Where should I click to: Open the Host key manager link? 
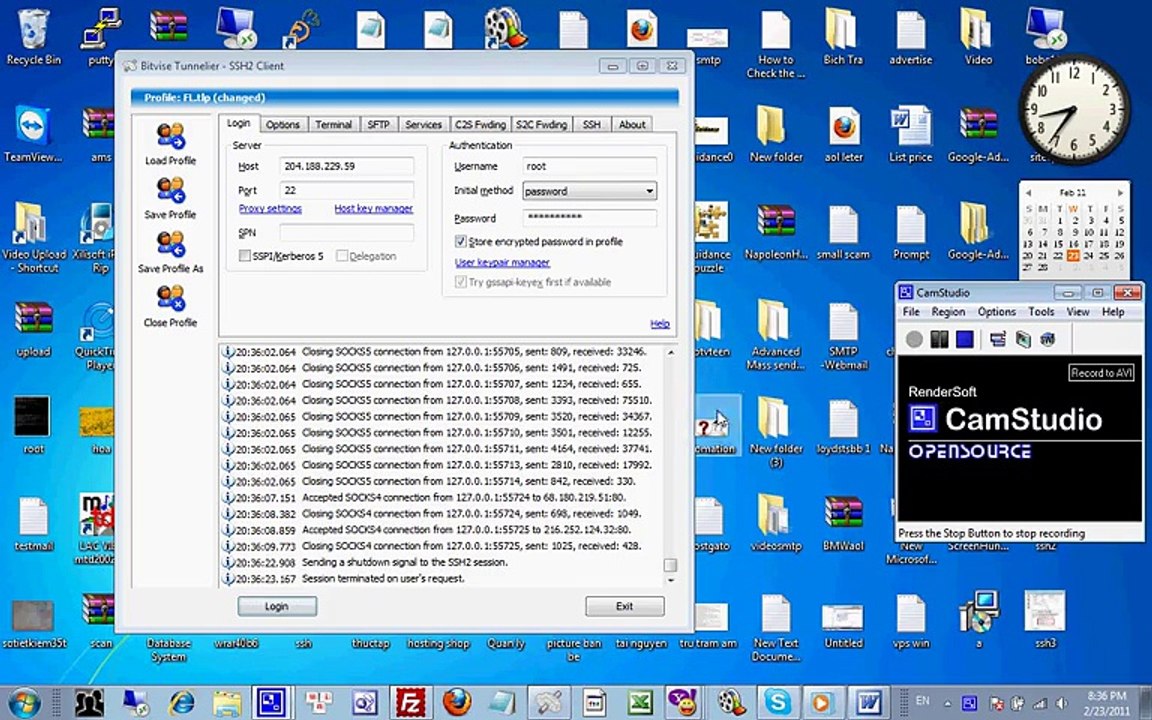373,209
